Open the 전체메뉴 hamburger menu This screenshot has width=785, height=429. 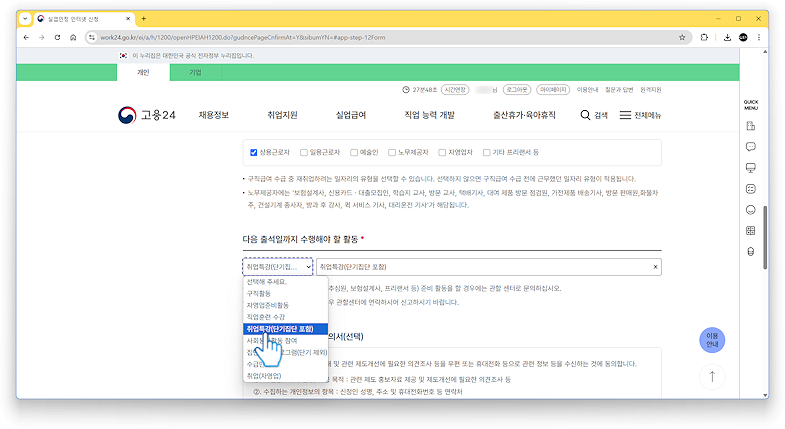[x=625, y=115]
